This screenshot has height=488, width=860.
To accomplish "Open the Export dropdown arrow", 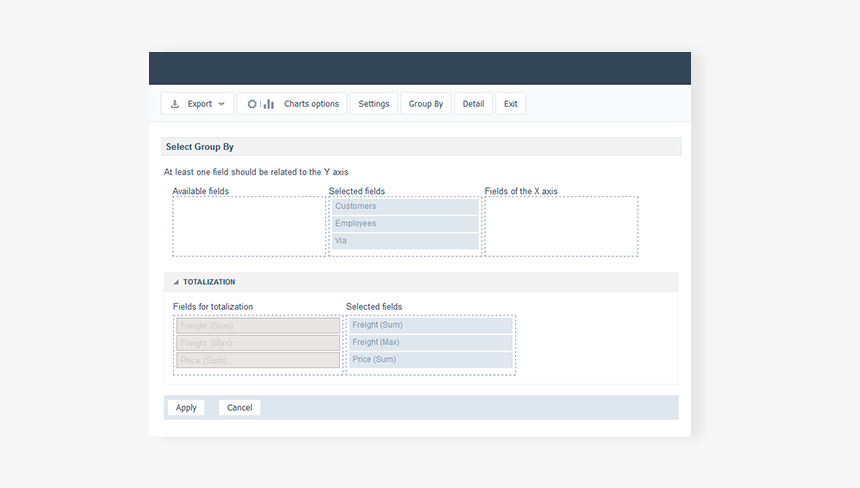I will [221, 104].
